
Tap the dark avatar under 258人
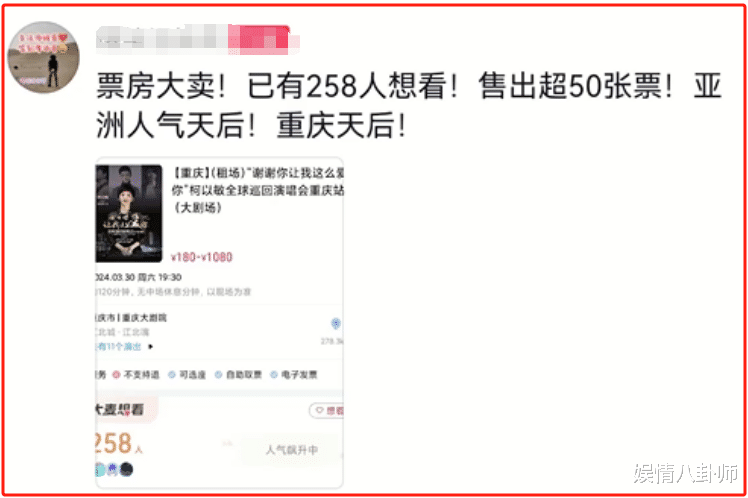(x=126, y=470)
